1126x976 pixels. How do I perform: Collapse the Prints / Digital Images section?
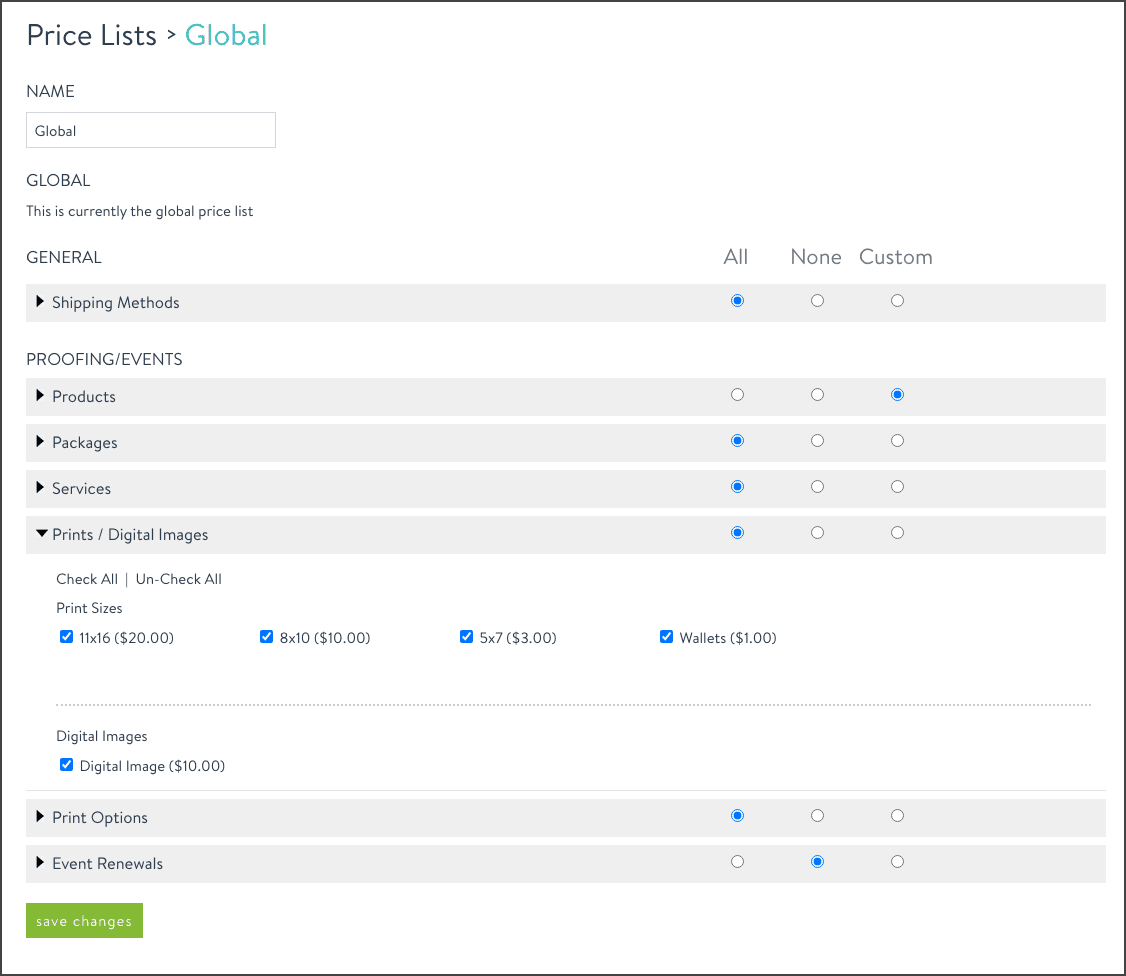[x=41, y=534]
